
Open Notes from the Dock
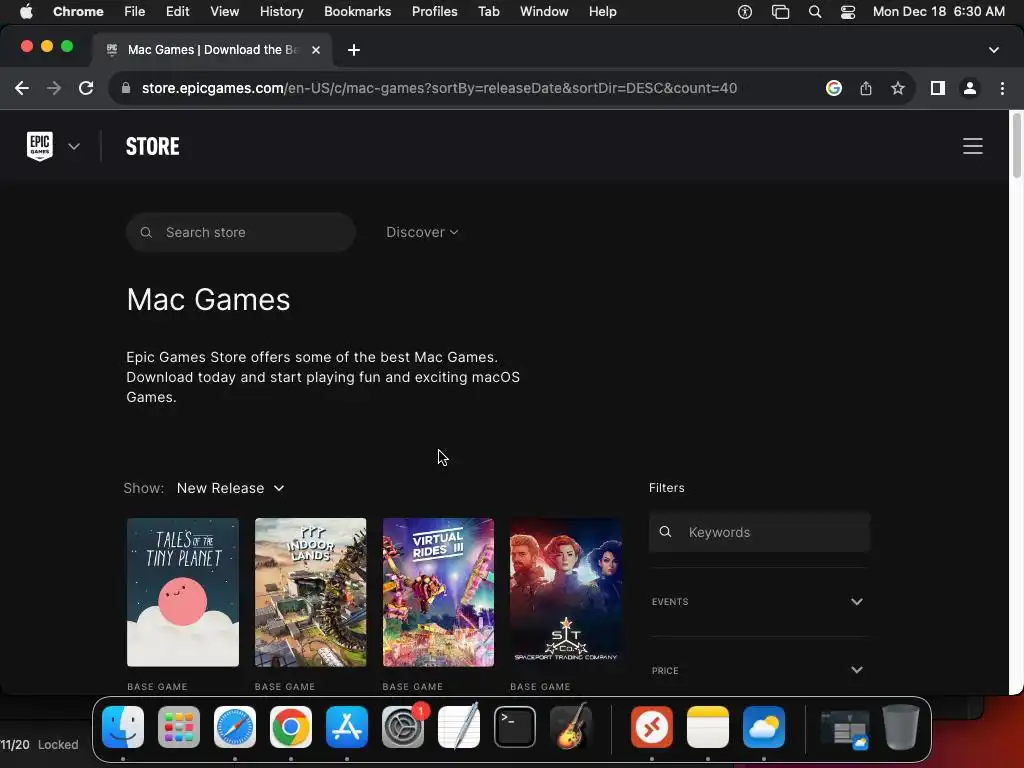pyautogui.click(x=708, y=727)
